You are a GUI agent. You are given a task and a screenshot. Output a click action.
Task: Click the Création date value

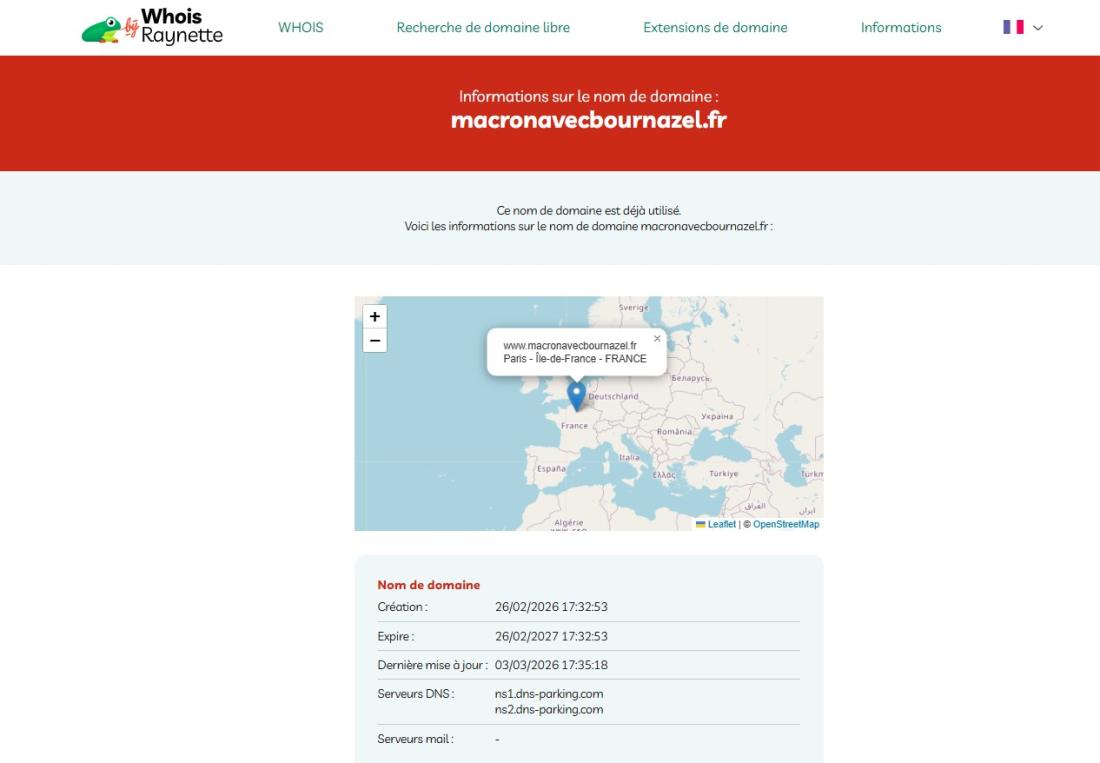click(551, 607)
